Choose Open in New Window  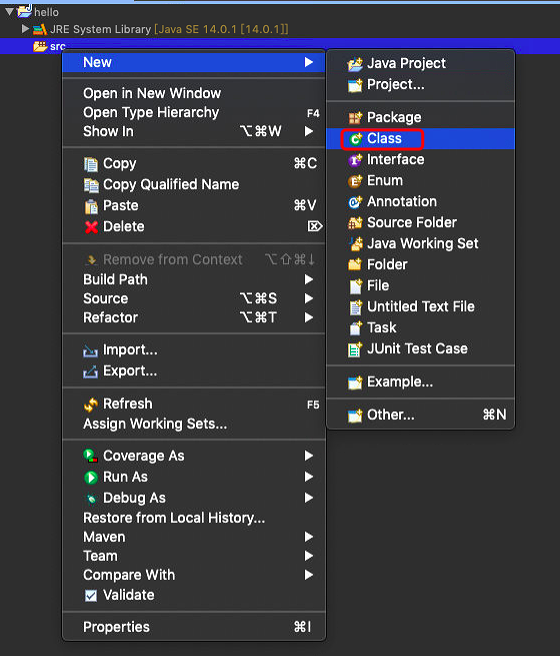coord(193,93)
